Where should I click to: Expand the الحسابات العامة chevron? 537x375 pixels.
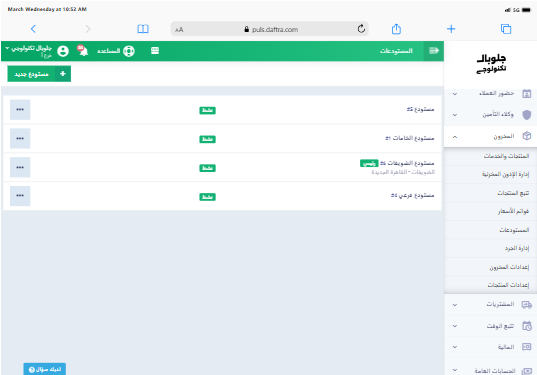pyautogui.click(x=455, y=370)
